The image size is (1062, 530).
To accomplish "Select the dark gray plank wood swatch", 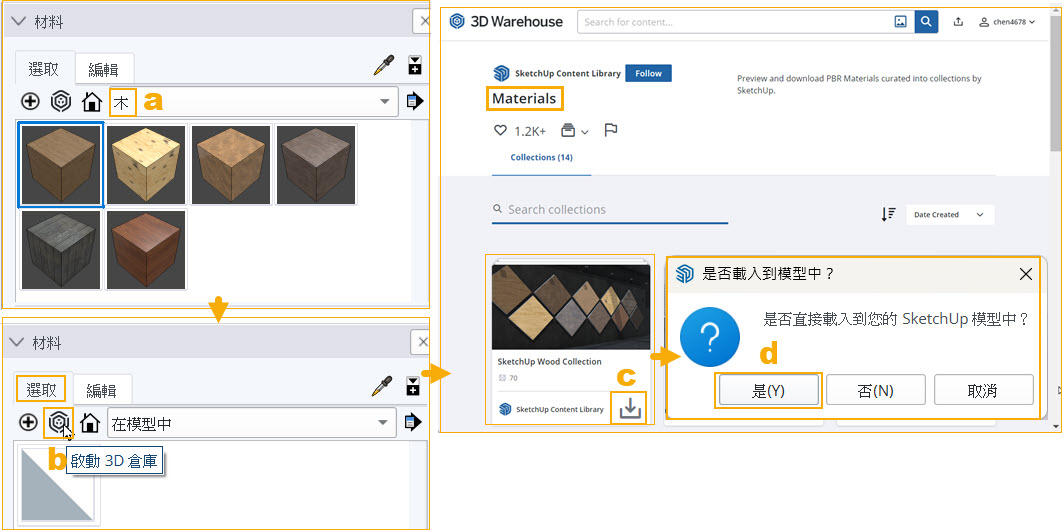I will click(x=61, y=249).
